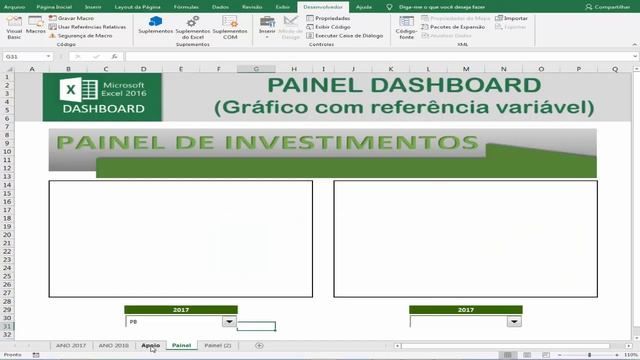Viewport: 640px width, 360px height.
Task: Open Suplementos do Excel
Action: [193, 27]
